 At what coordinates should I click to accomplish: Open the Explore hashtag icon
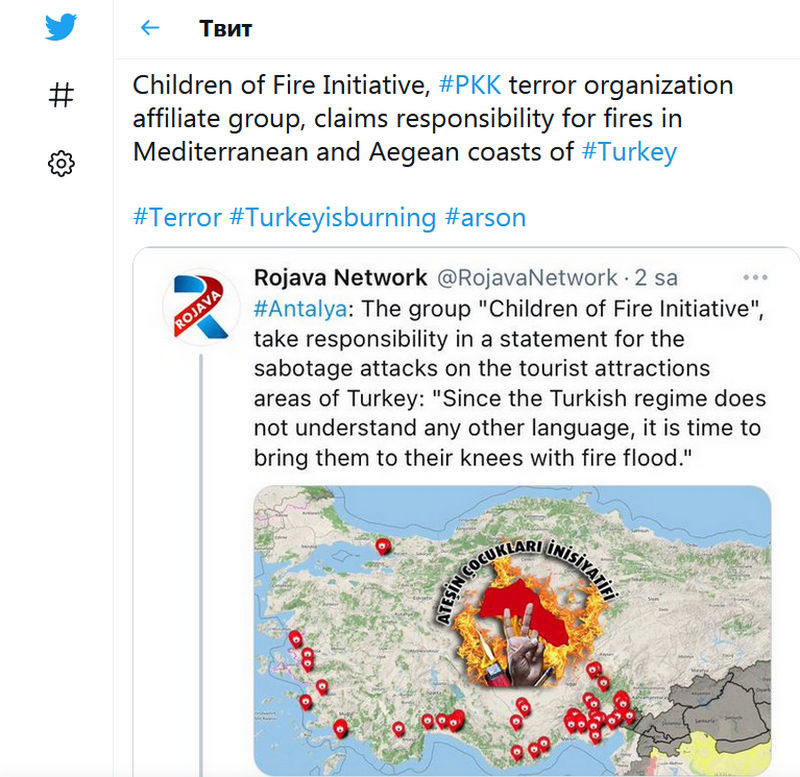(x=61, y=95)
